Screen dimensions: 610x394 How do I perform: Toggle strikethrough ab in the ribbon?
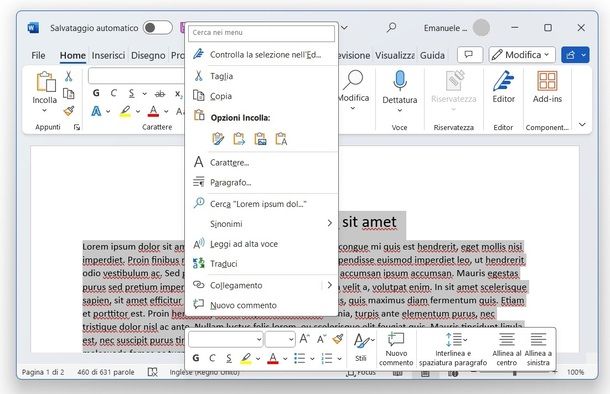160,94
